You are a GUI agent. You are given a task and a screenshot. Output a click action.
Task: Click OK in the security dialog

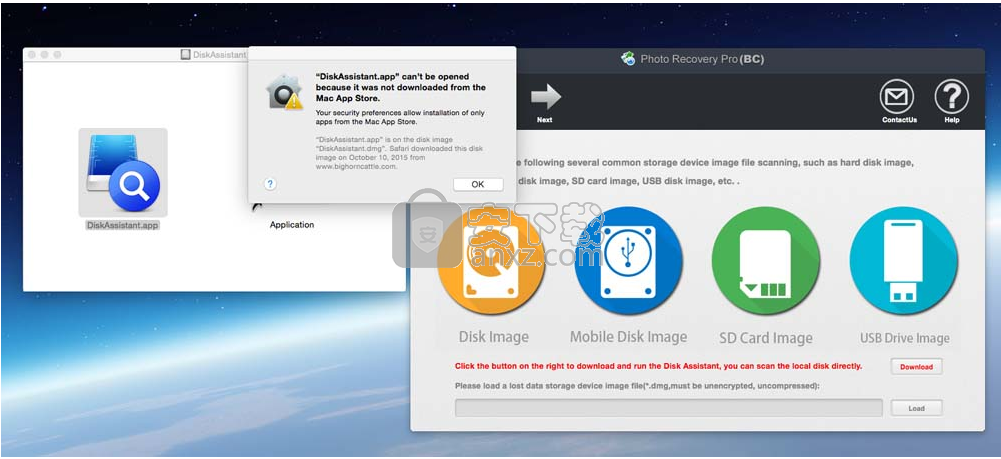tap(478, 184)
